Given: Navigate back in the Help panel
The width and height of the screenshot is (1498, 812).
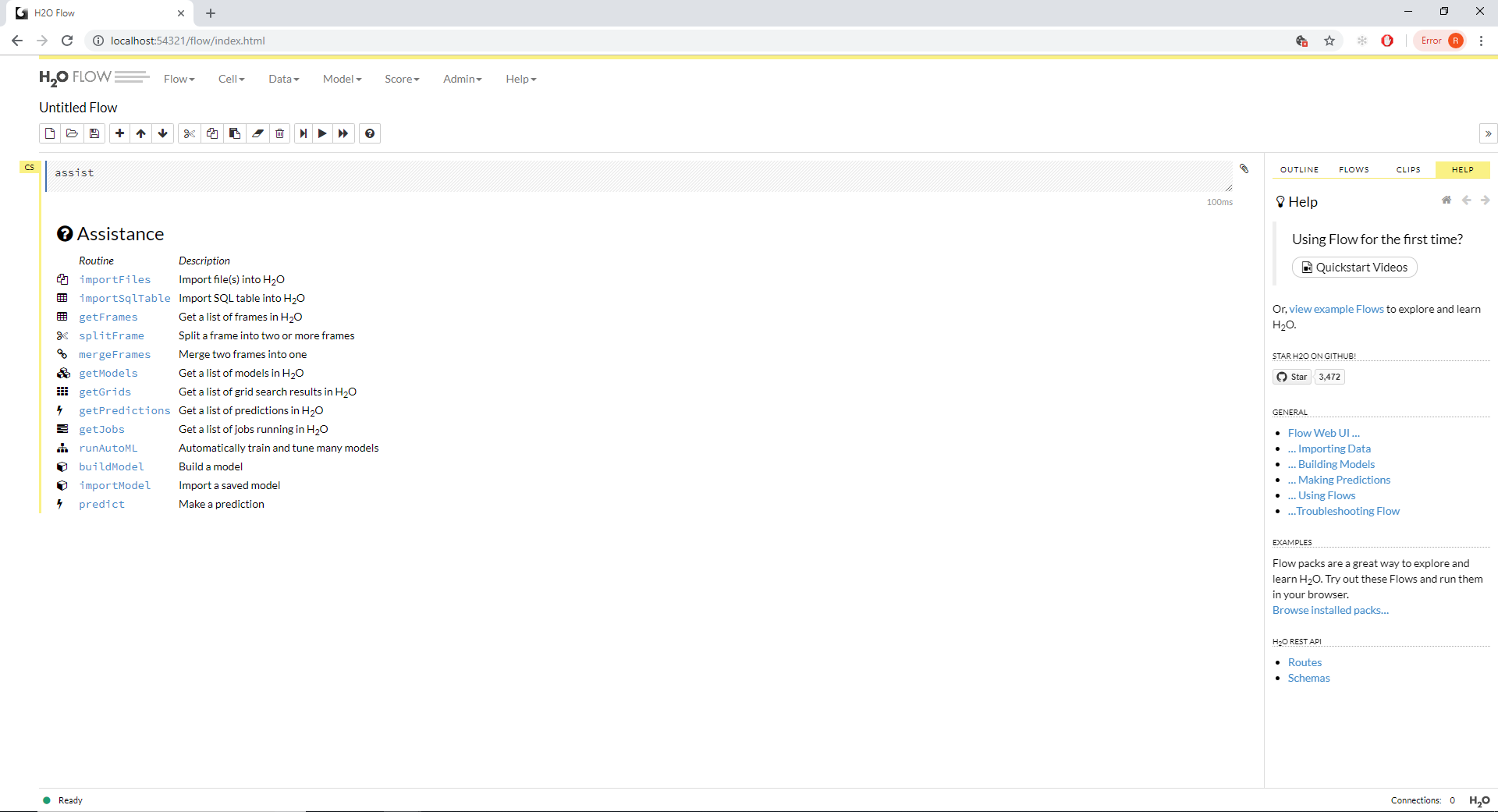Looking at the screenshot, I should coord(1467,200).
